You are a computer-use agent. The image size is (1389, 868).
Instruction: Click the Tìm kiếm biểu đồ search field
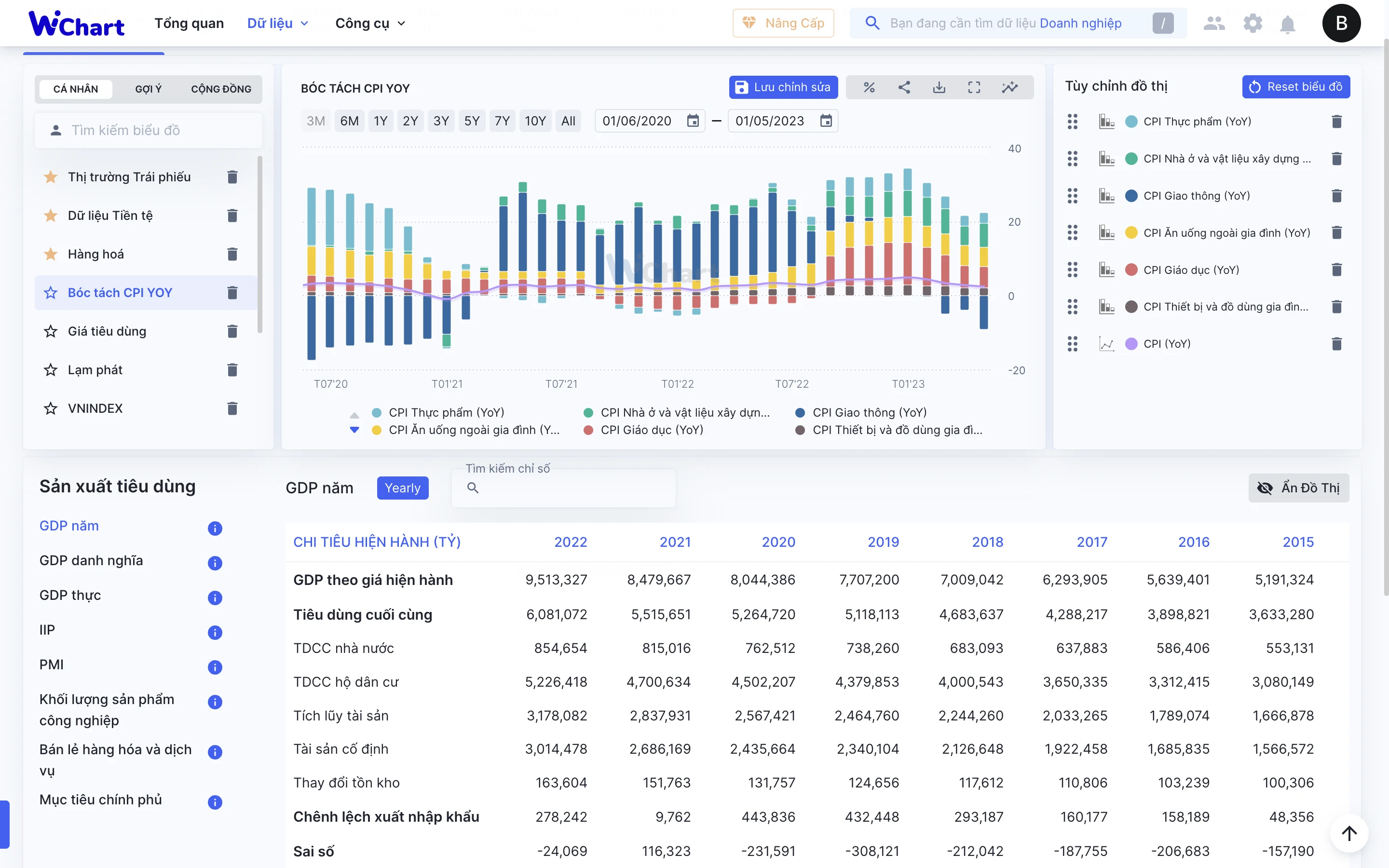148,130
